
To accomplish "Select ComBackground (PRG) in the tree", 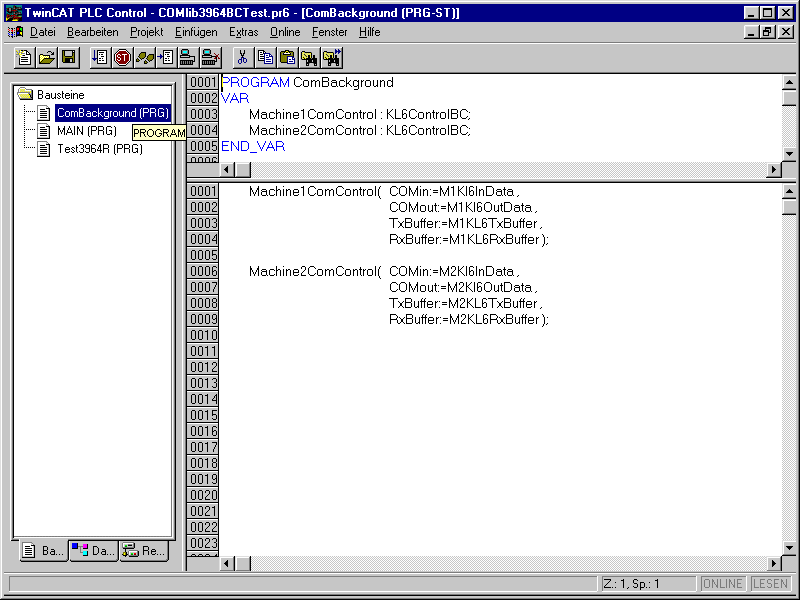I will [x=112, y=113].
